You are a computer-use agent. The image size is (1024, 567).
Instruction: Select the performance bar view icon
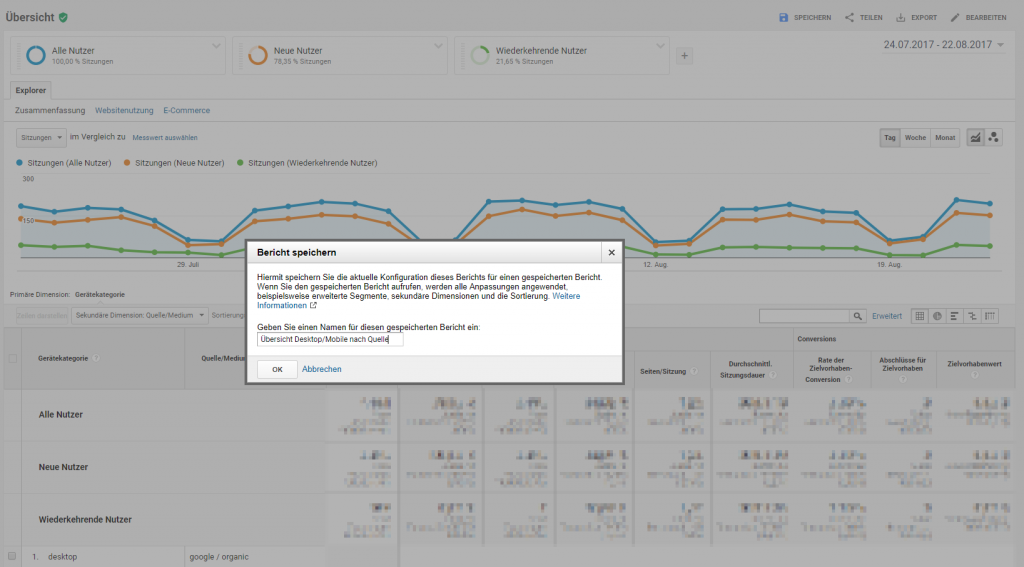(955, 316)
